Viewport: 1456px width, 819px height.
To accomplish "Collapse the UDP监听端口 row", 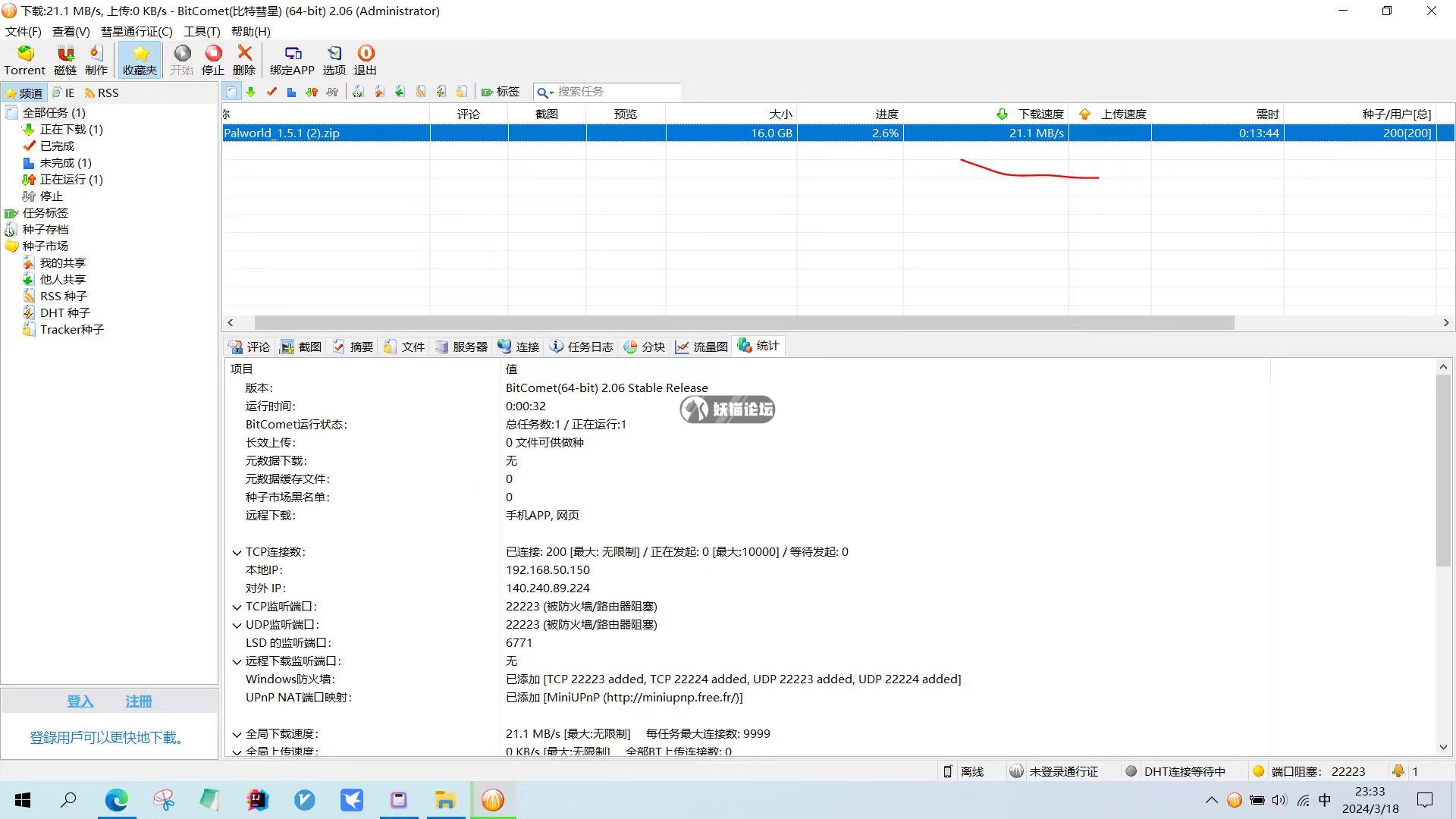I will (x=237, y=626).
